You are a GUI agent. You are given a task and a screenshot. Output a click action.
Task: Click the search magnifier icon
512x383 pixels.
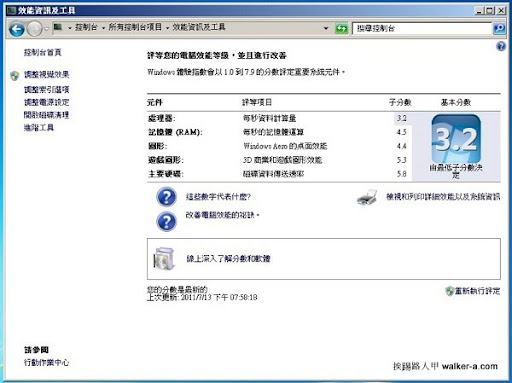click(499, 28)
